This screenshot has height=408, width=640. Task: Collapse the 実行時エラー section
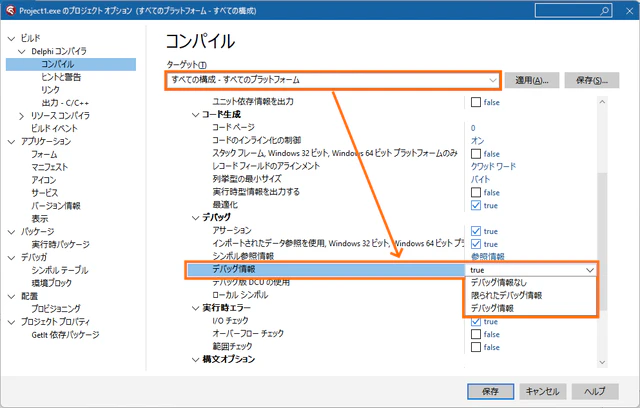(x=196, y=308)
